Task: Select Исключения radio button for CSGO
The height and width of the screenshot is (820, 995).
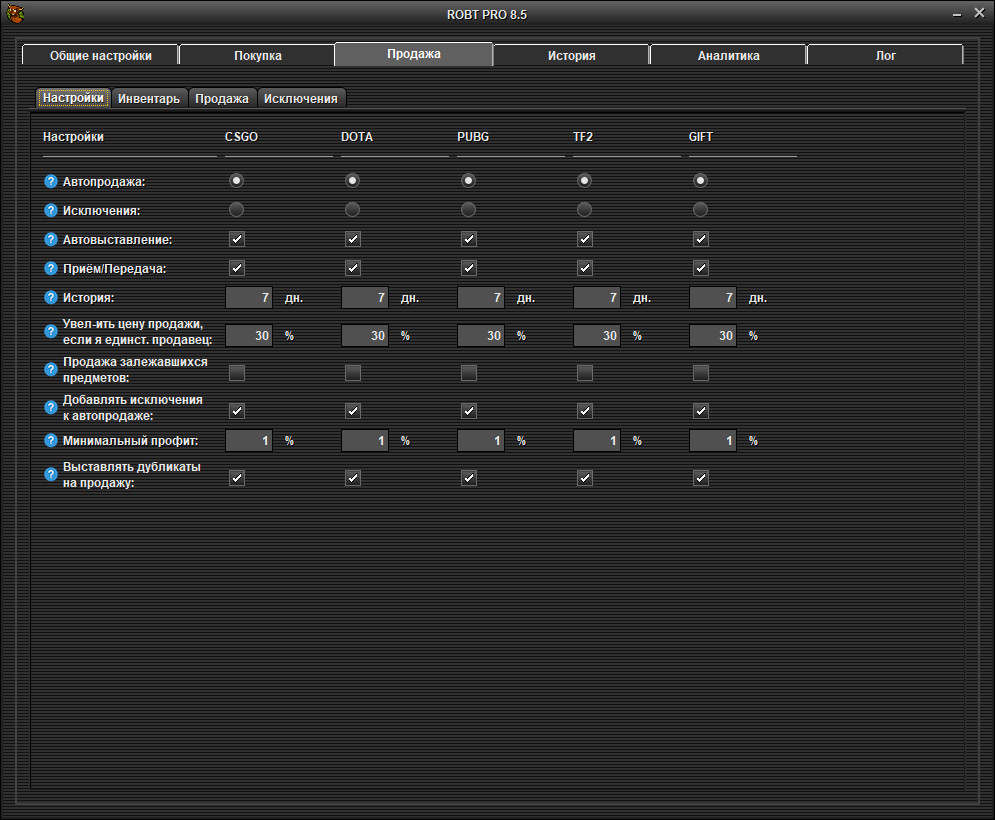Action: click(237, 210)
